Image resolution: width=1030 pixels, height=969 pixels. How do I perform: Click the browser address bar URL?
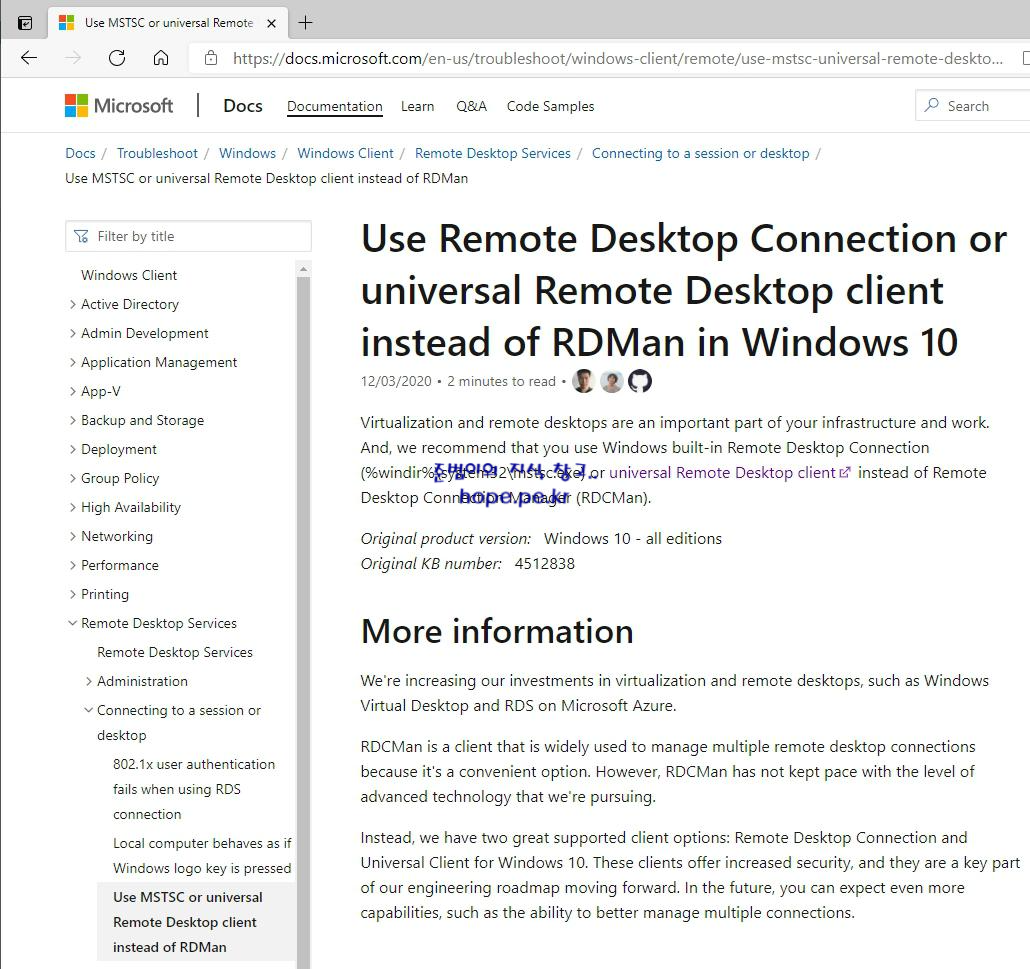pos(617,58)
